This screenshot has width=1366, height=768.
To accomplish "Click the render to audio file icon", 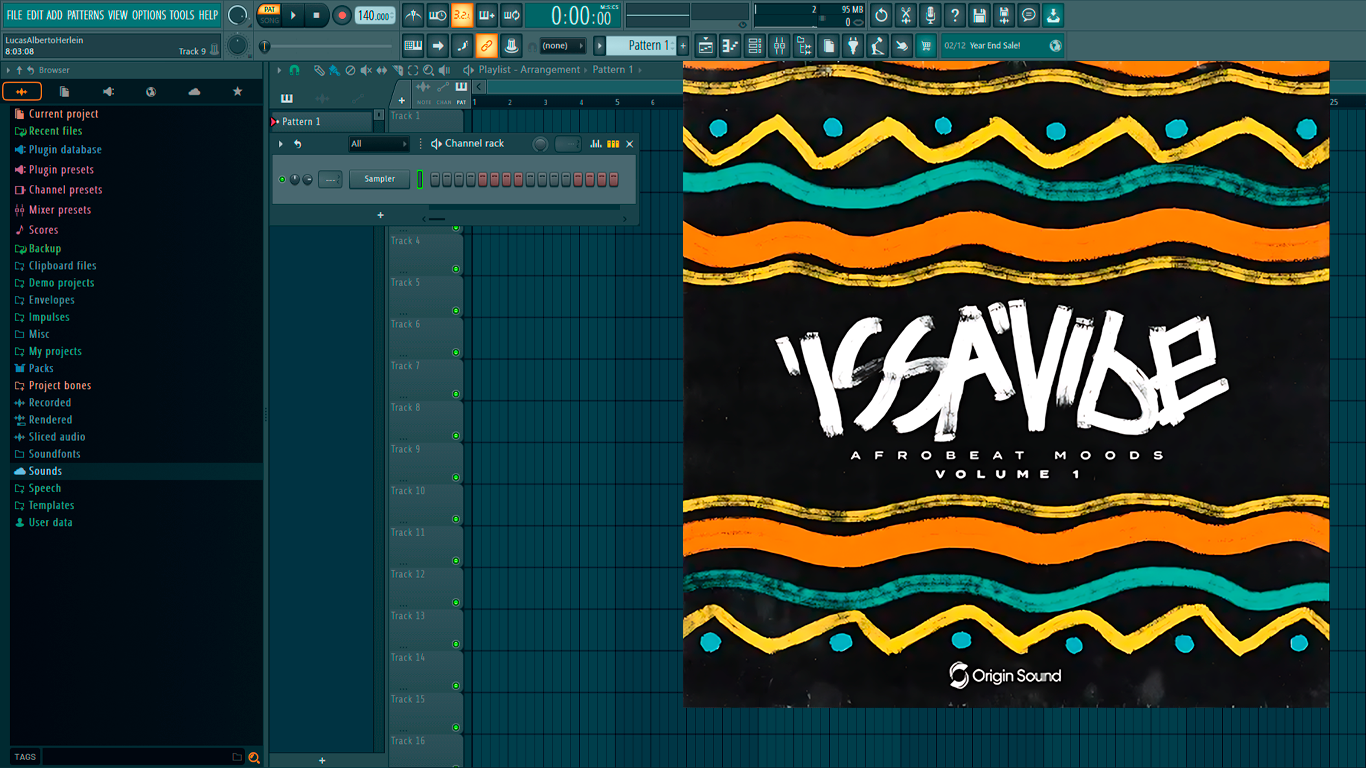I will tap(1004, 15).
